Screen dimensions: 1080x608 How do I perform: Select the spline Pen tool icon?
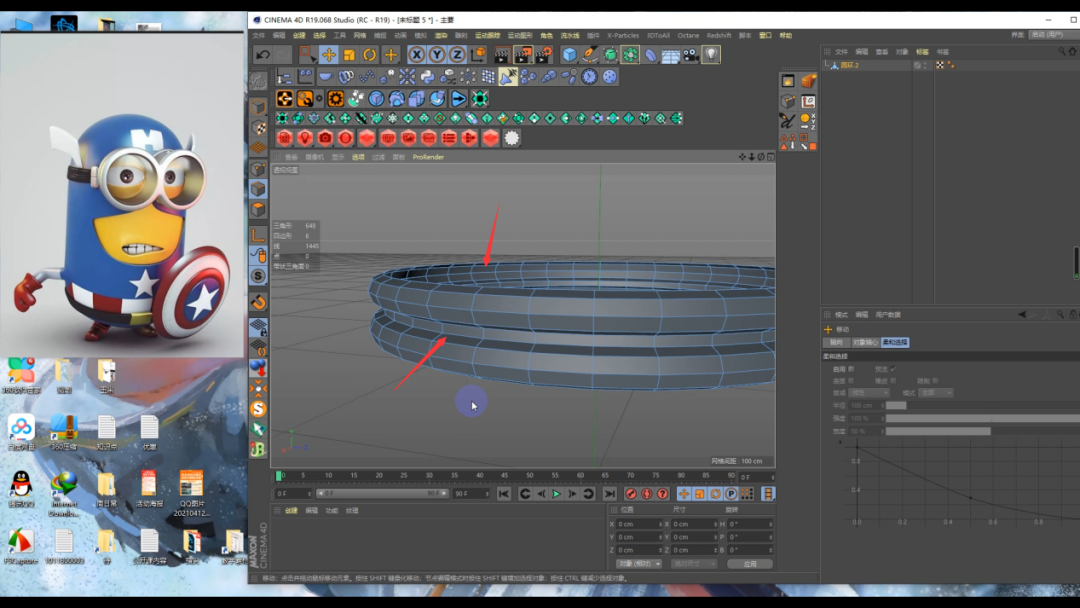tap(590, 54)
